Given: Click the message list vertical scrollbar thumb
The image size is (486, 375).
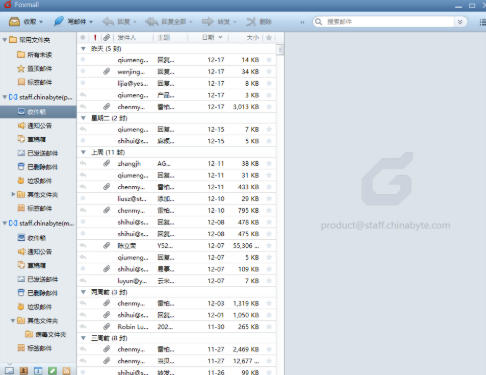Looking at the screenshot, I should [x=280, y=50].
